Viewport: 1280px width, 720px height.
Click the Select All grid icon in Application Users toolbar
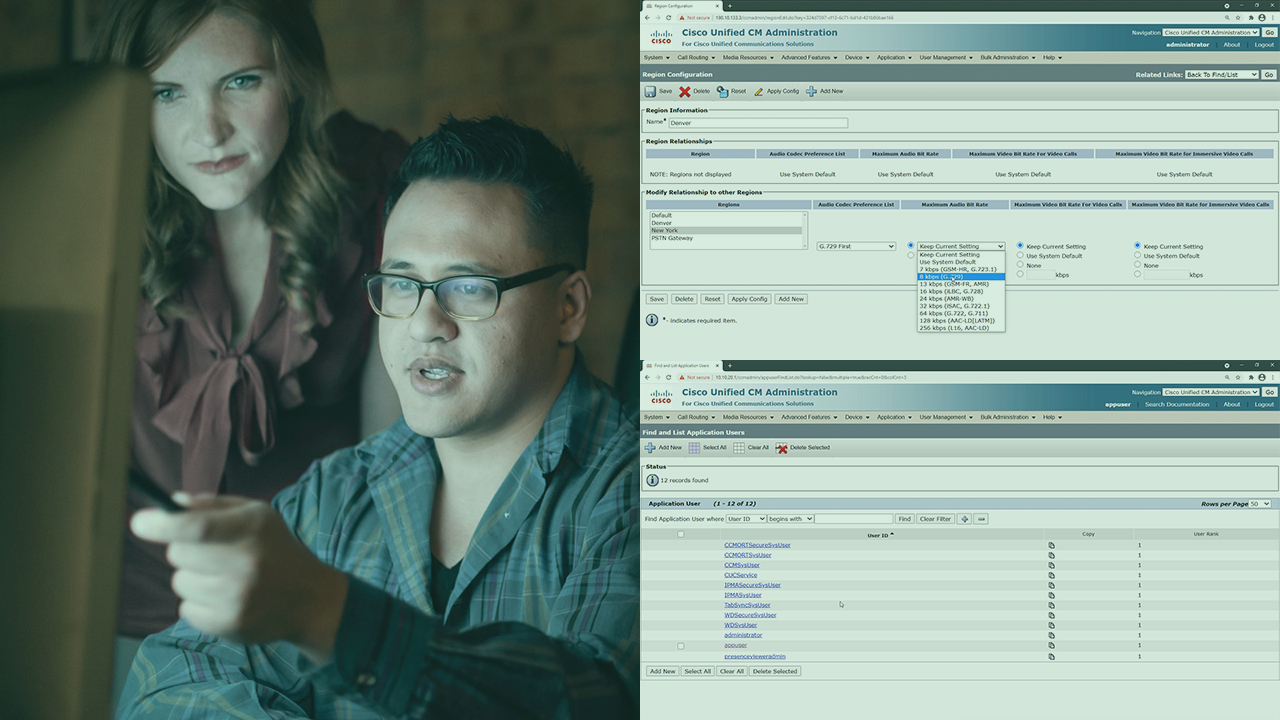tap(694, 448)
